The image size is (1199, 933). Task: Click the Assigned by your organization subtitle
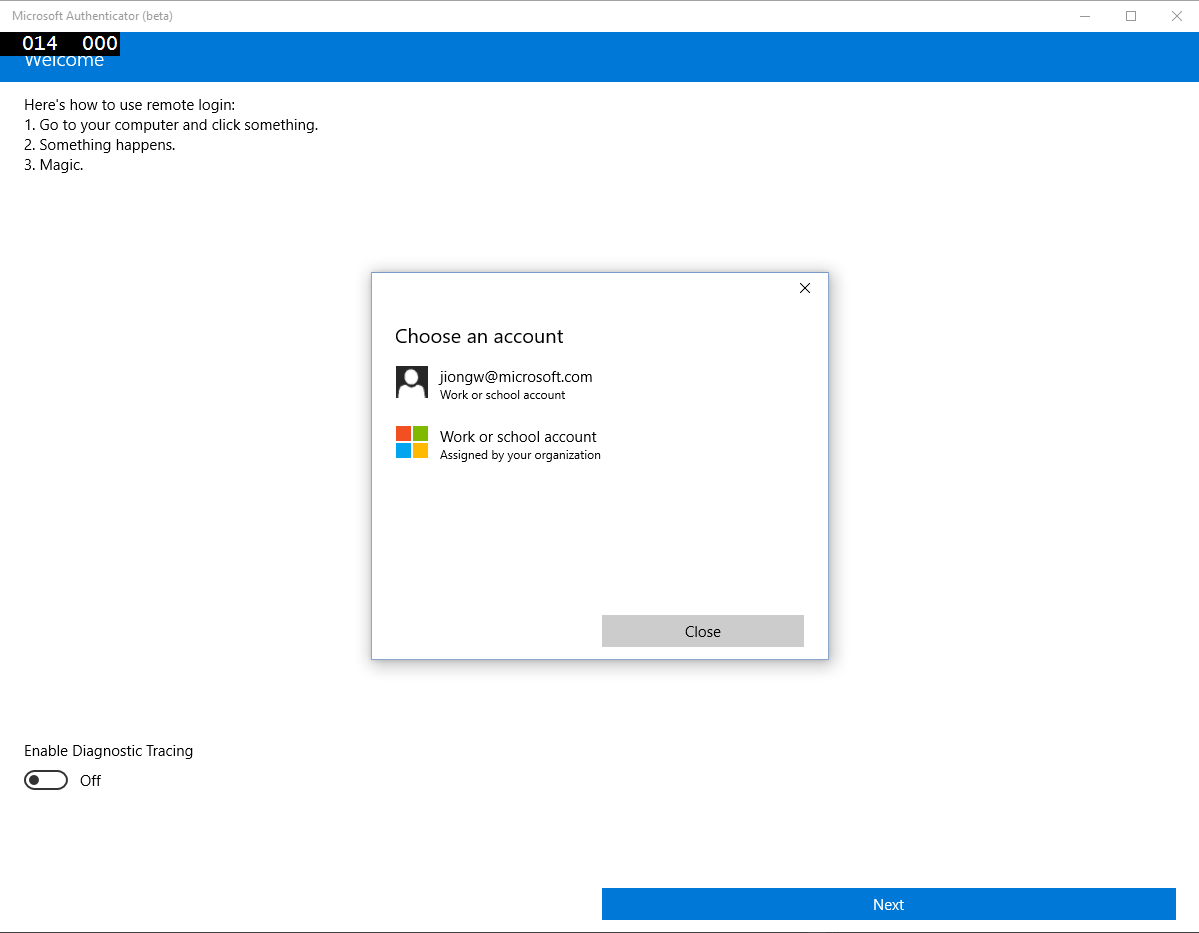coord(520,455)
